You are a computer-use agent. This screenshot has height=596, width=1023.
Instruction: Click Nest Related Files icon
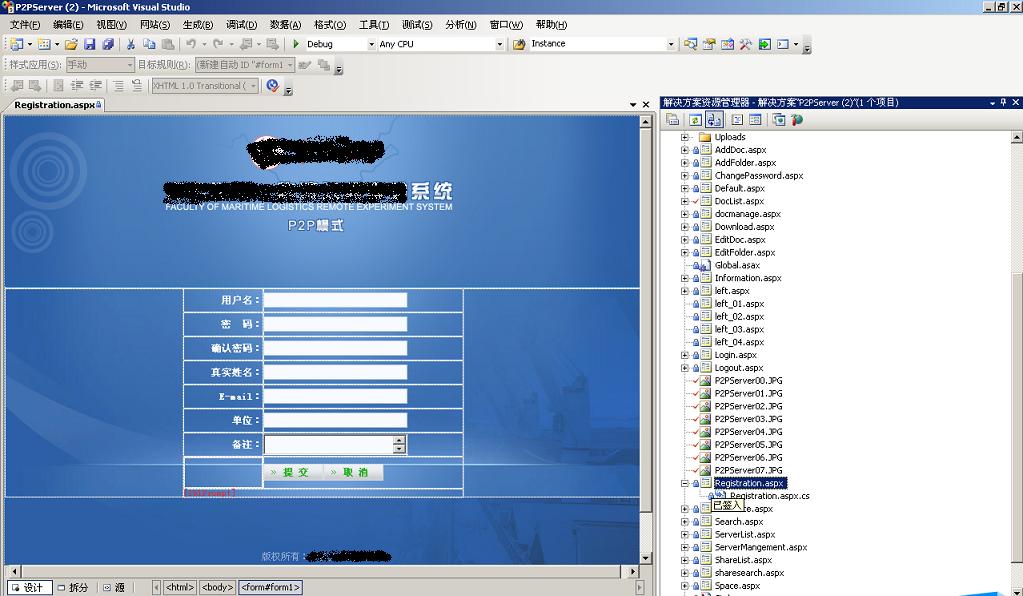pyautogui.click(x=713, y=120)
